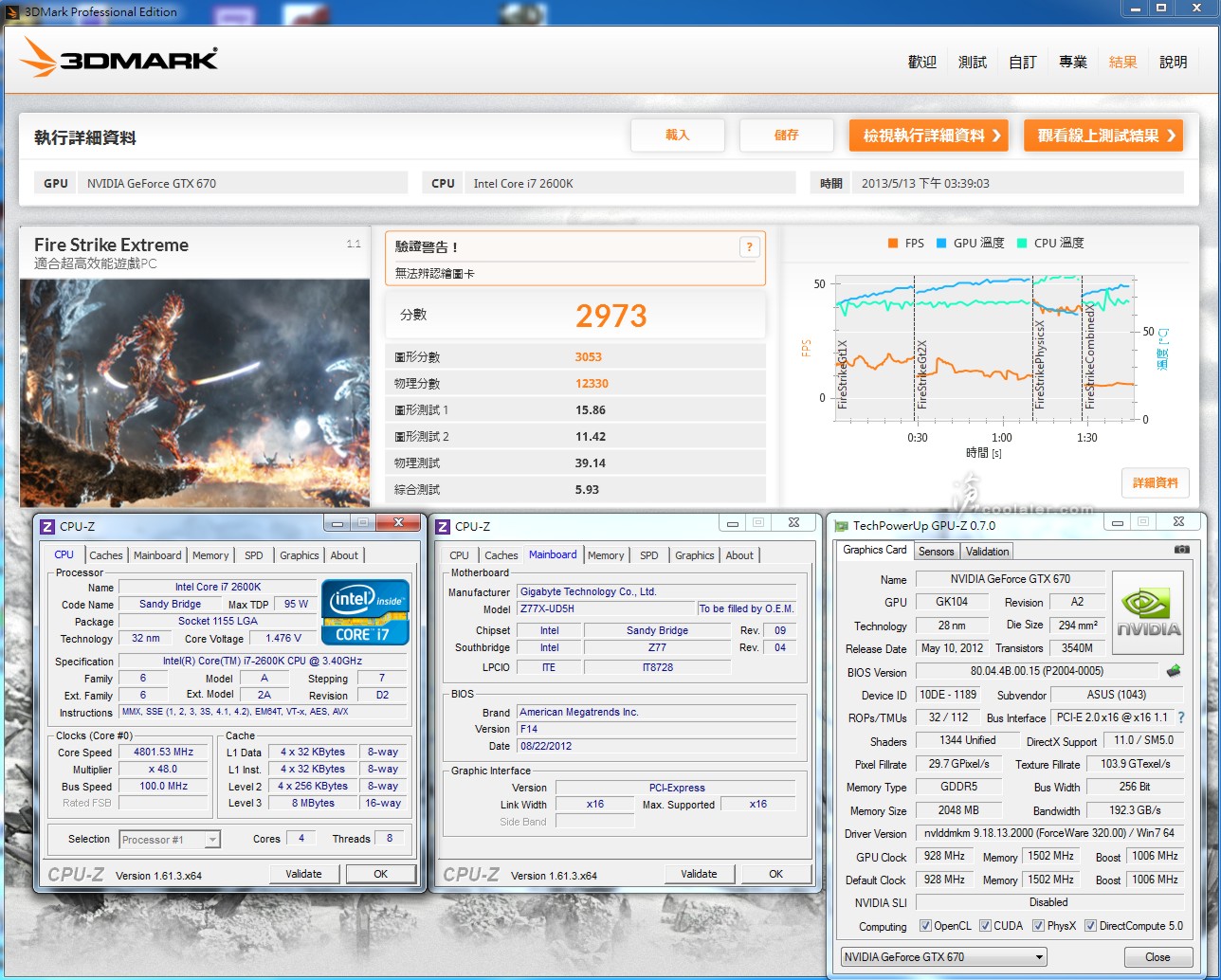Switch to Sensors tab in GPU-Z
Screen dimensions: 1221x980
pos(937,552)
